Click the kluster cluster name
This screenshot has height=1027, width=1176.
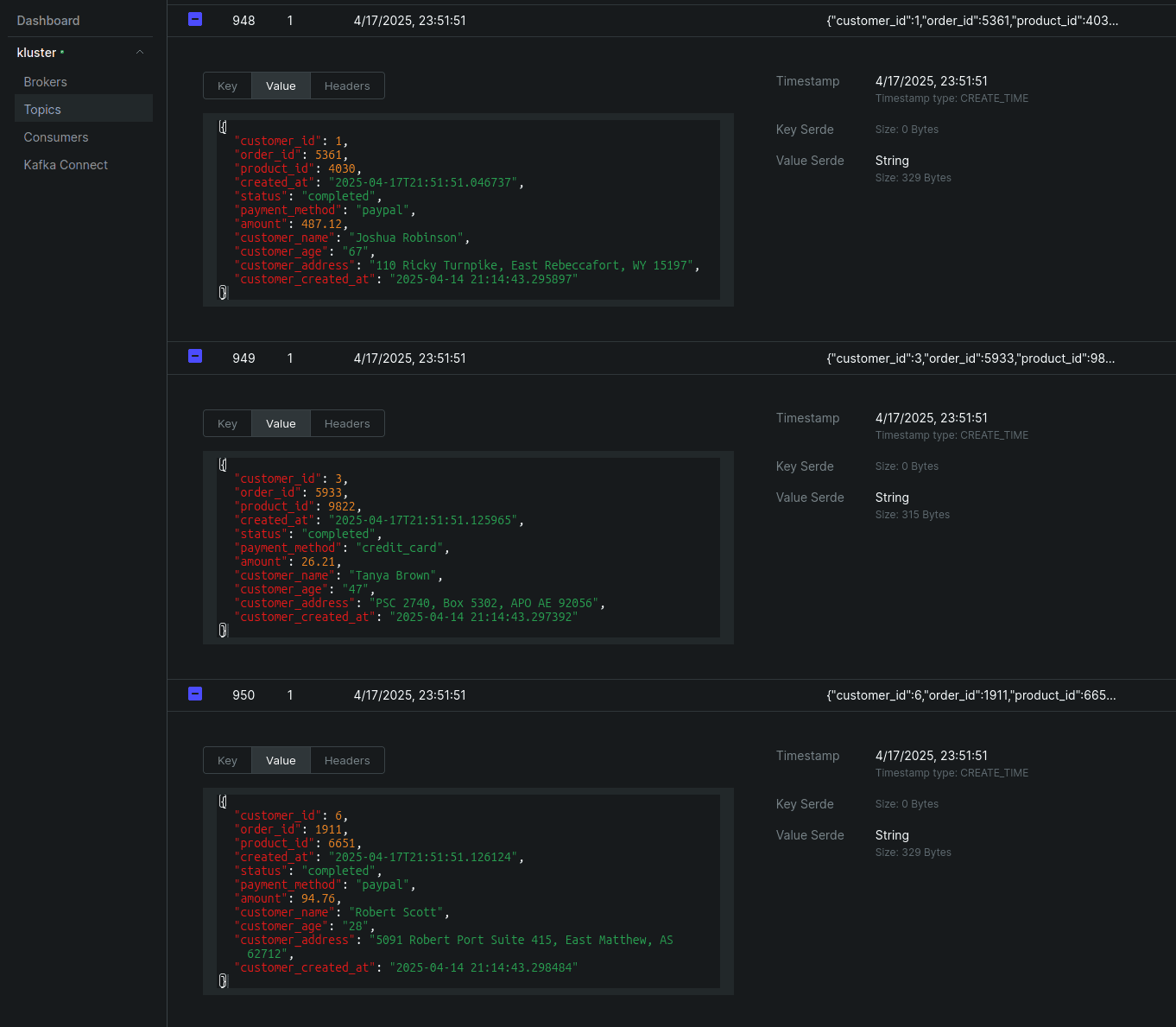coord(36,53)
